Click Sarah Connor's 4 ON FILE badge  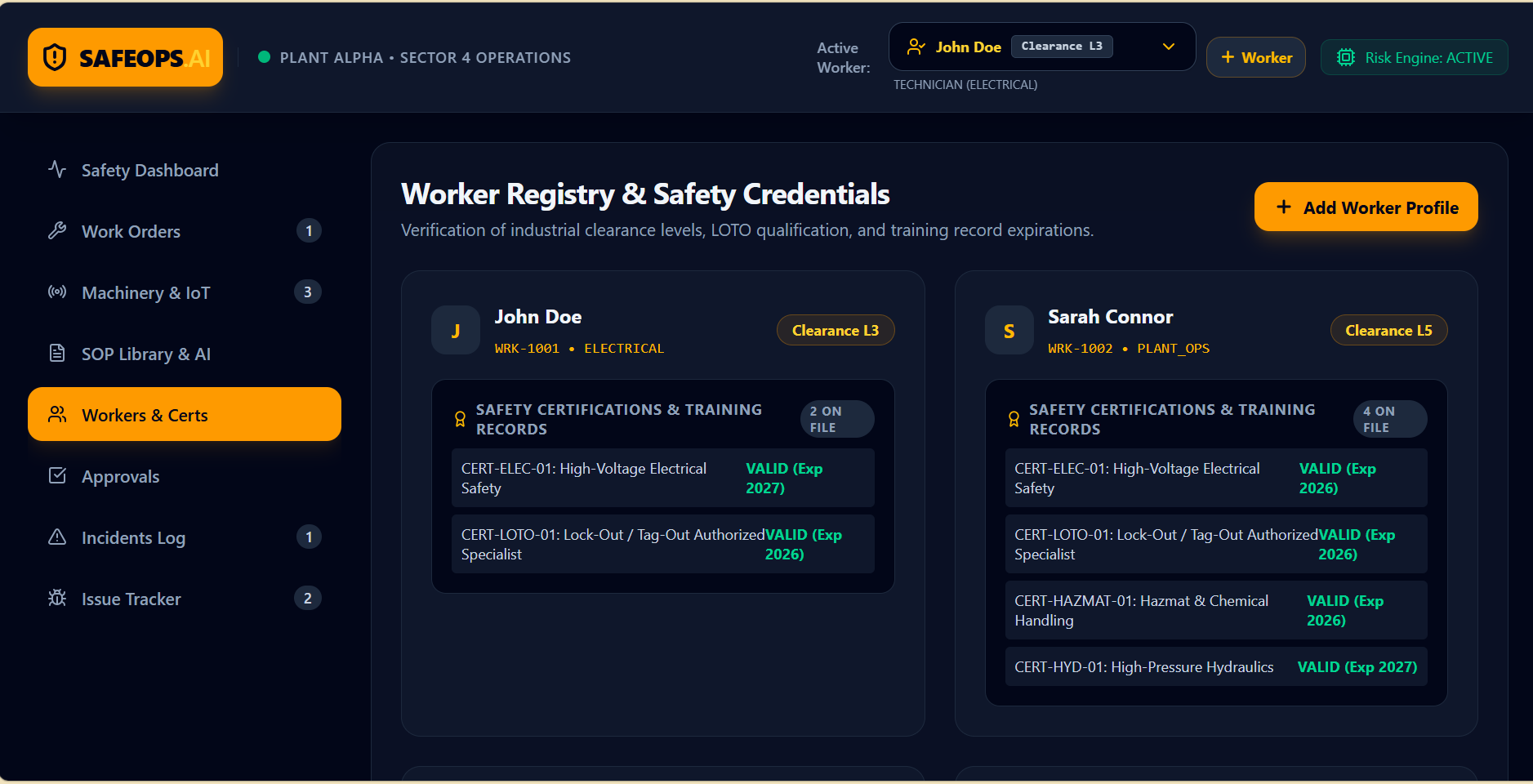[1390, 419]
